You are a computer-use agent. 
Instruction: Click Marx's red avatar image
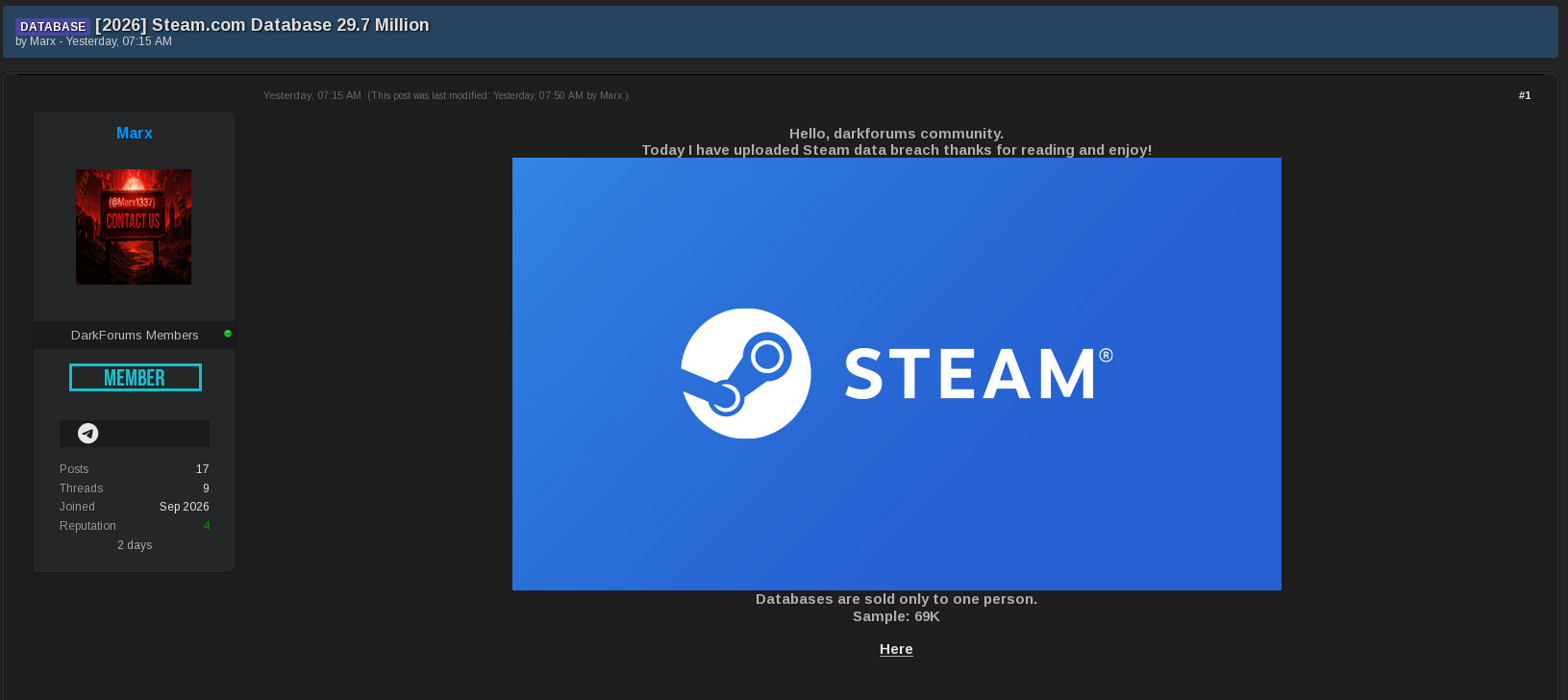(134, 227)
